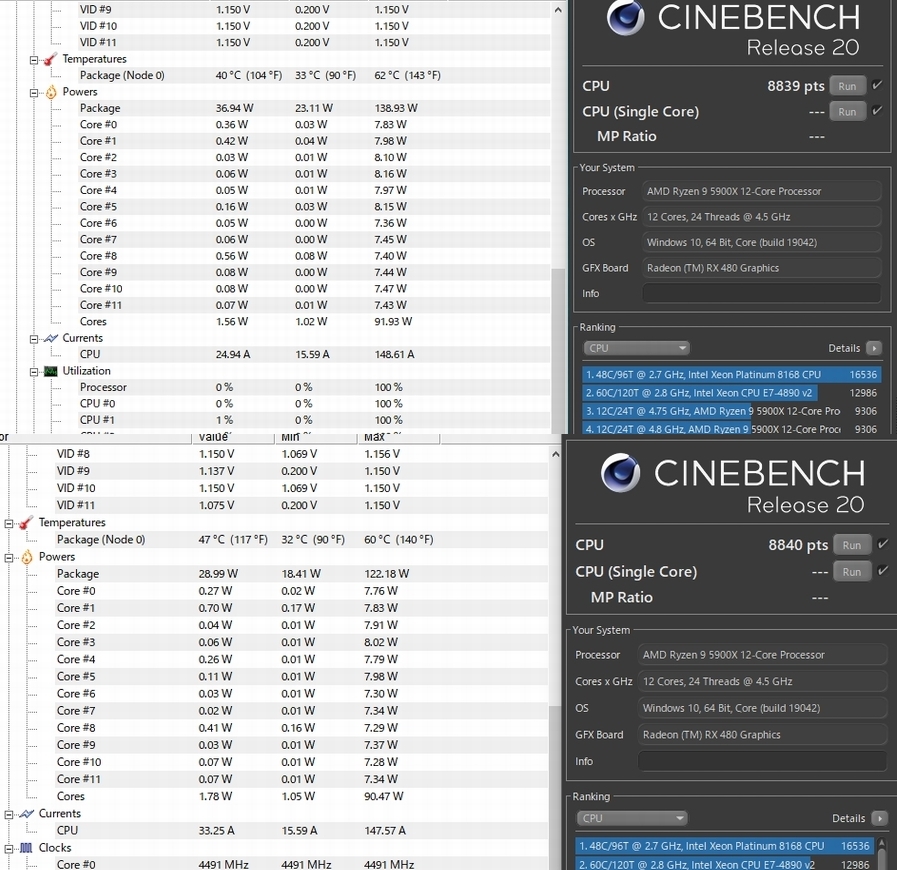Click the Utilization chip icon

point(51,371)
